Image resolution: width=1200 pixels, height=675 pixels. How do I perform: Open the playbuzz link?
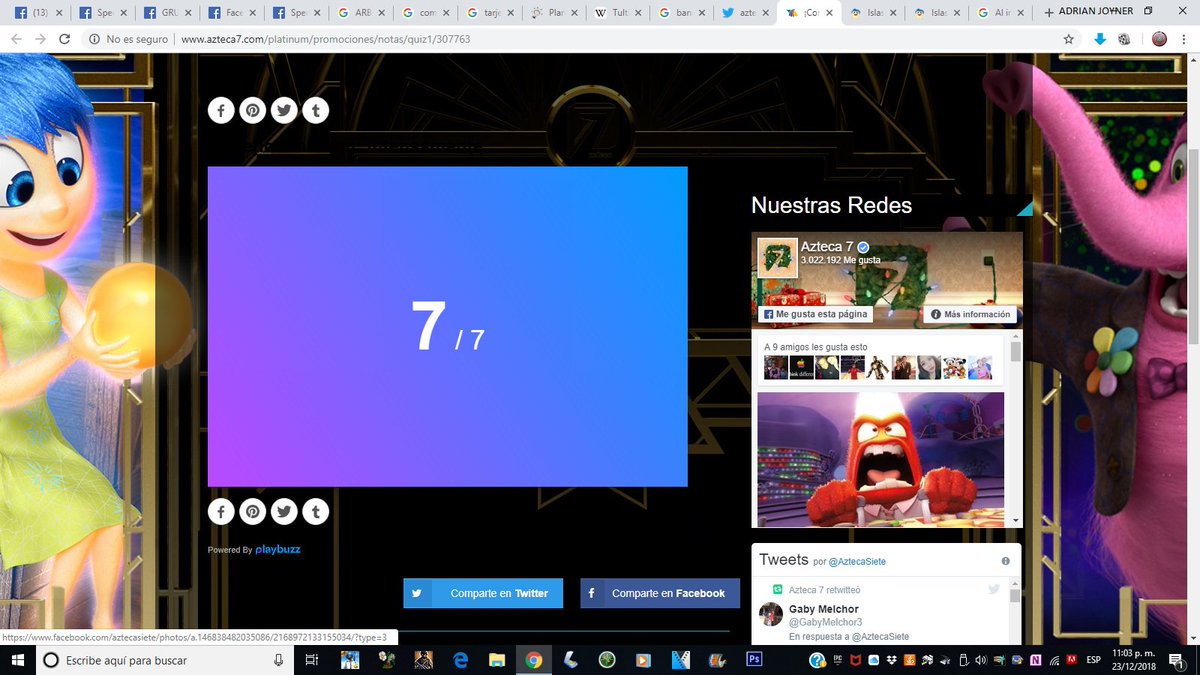278,549
